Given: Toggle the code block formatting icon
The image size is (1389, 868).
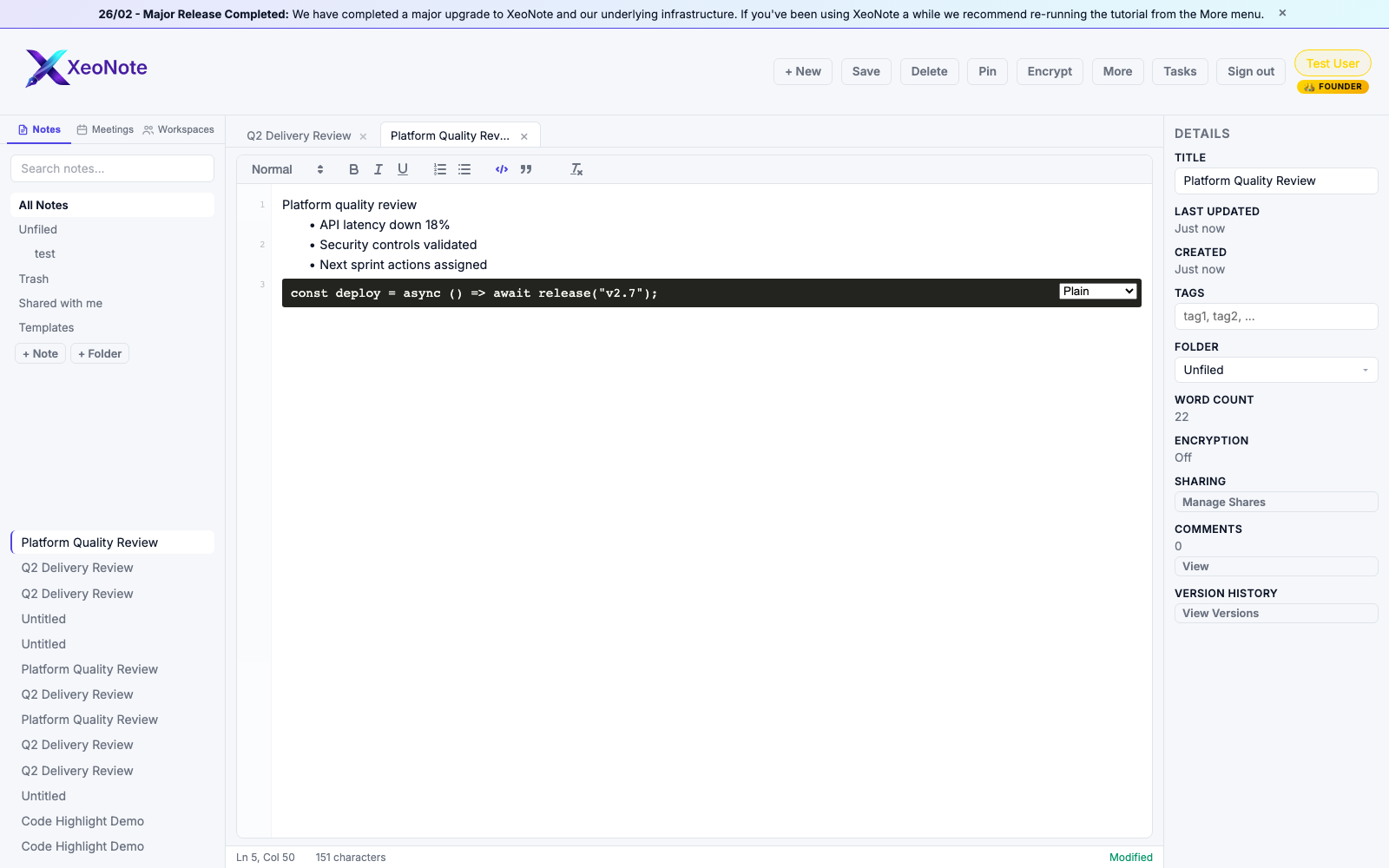Looking at the screenshot, I should (x=502, y=169).
